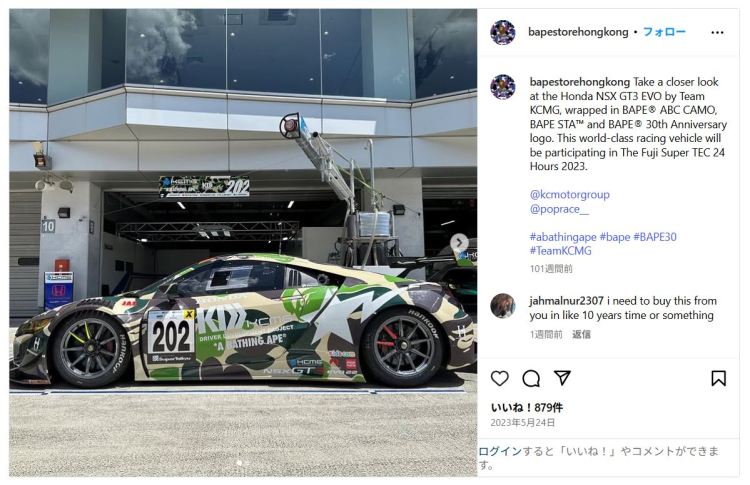Open the @kcmotorgroup mention
750x485 pixels.
point(570,195)
